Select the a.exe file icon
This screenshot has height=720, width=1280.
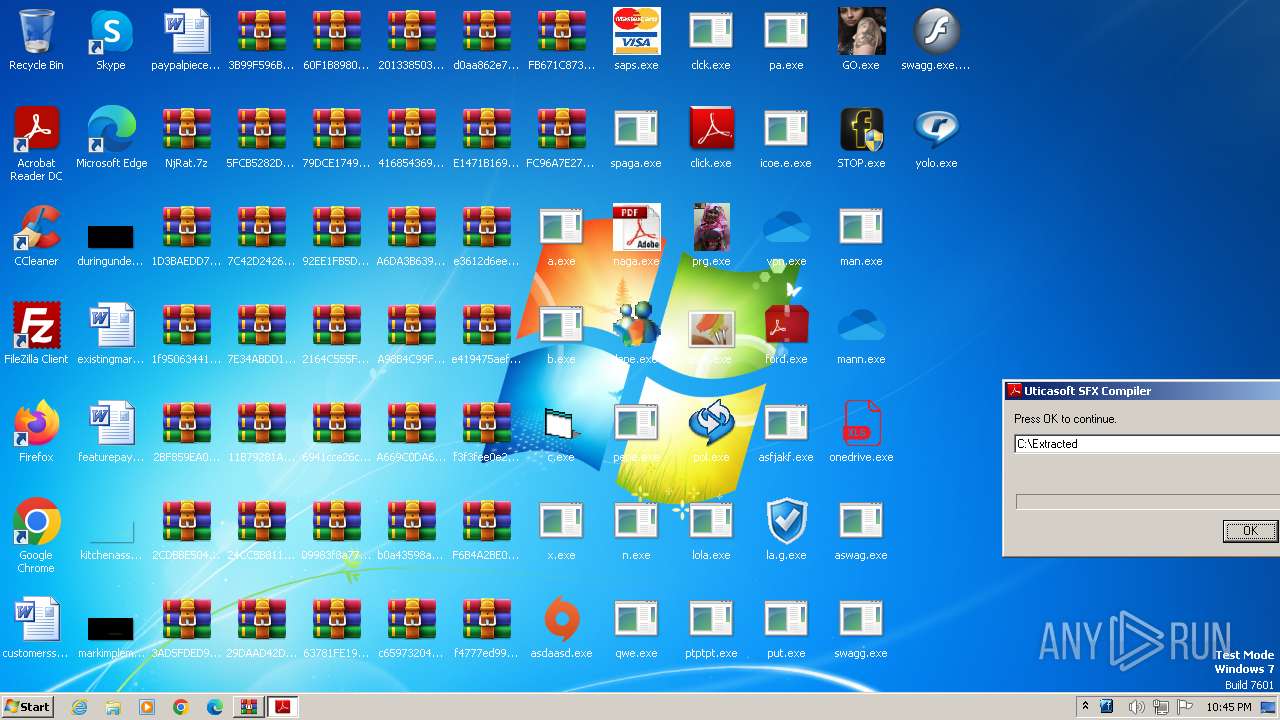[561, 227]
